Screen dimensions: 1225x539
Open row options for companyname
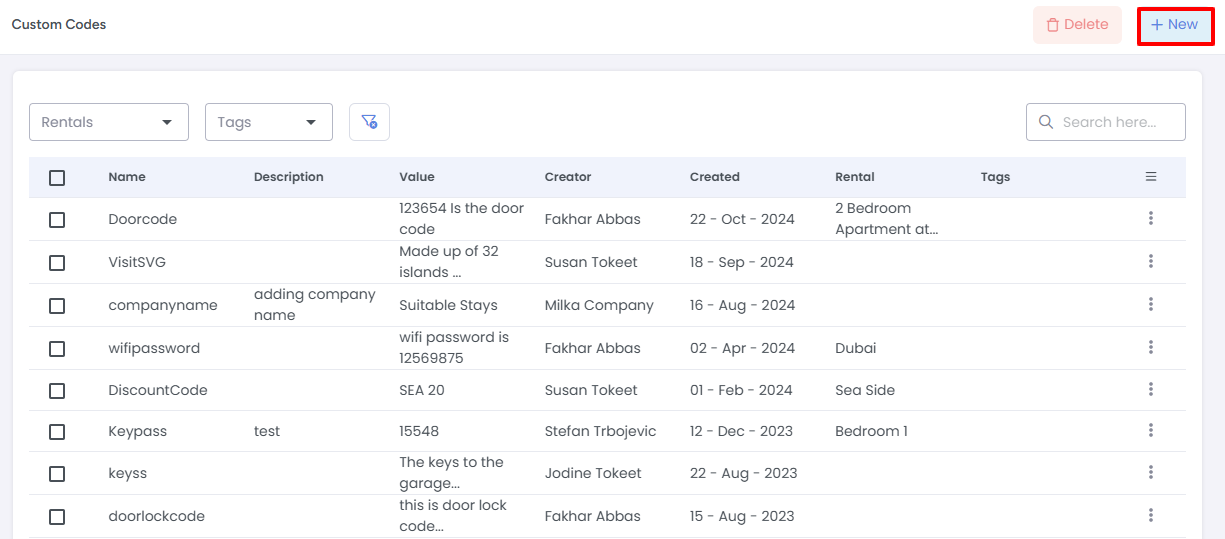coord(1151,305)
